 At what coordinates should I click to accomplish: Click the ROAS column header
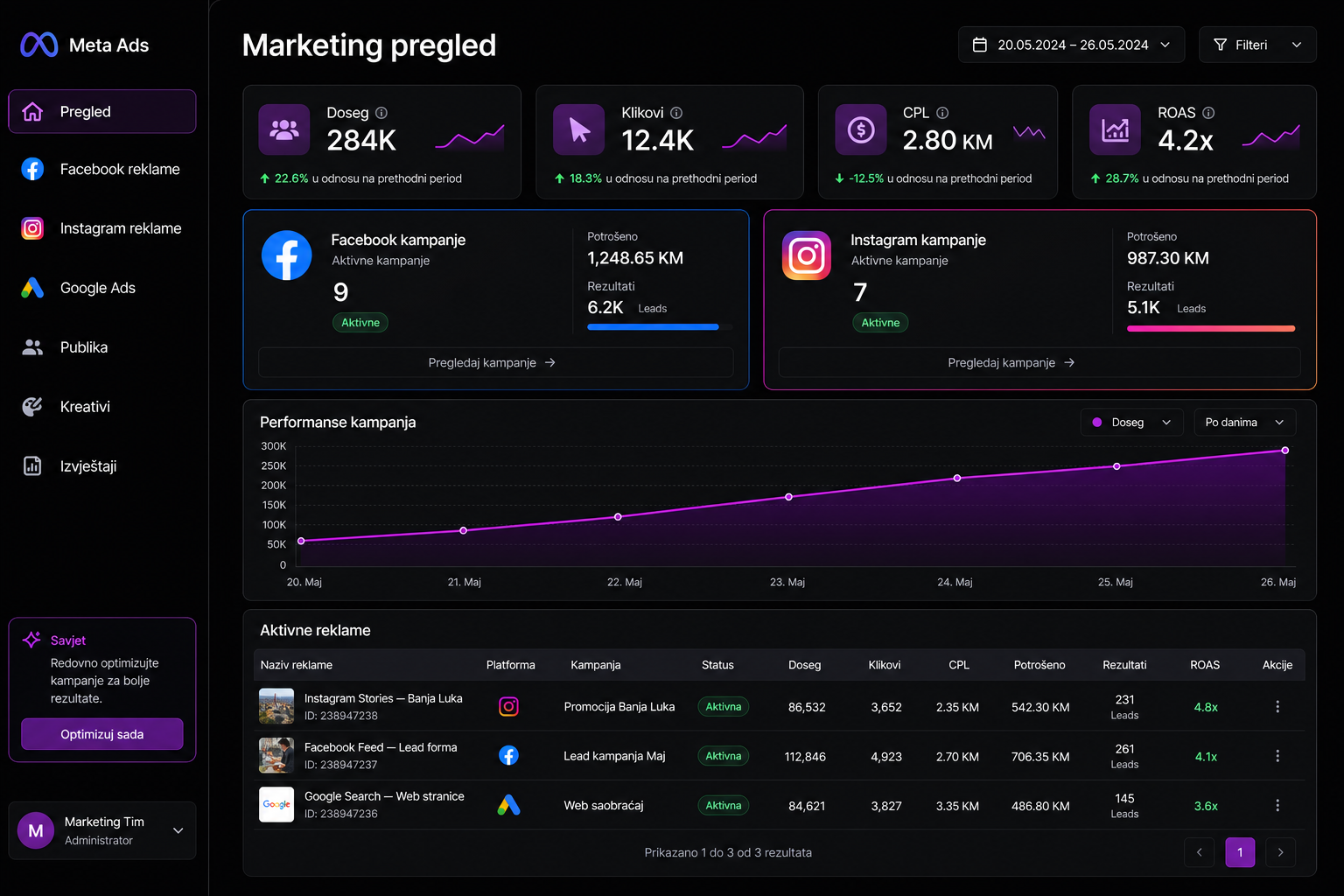[x=1205, y=665]
